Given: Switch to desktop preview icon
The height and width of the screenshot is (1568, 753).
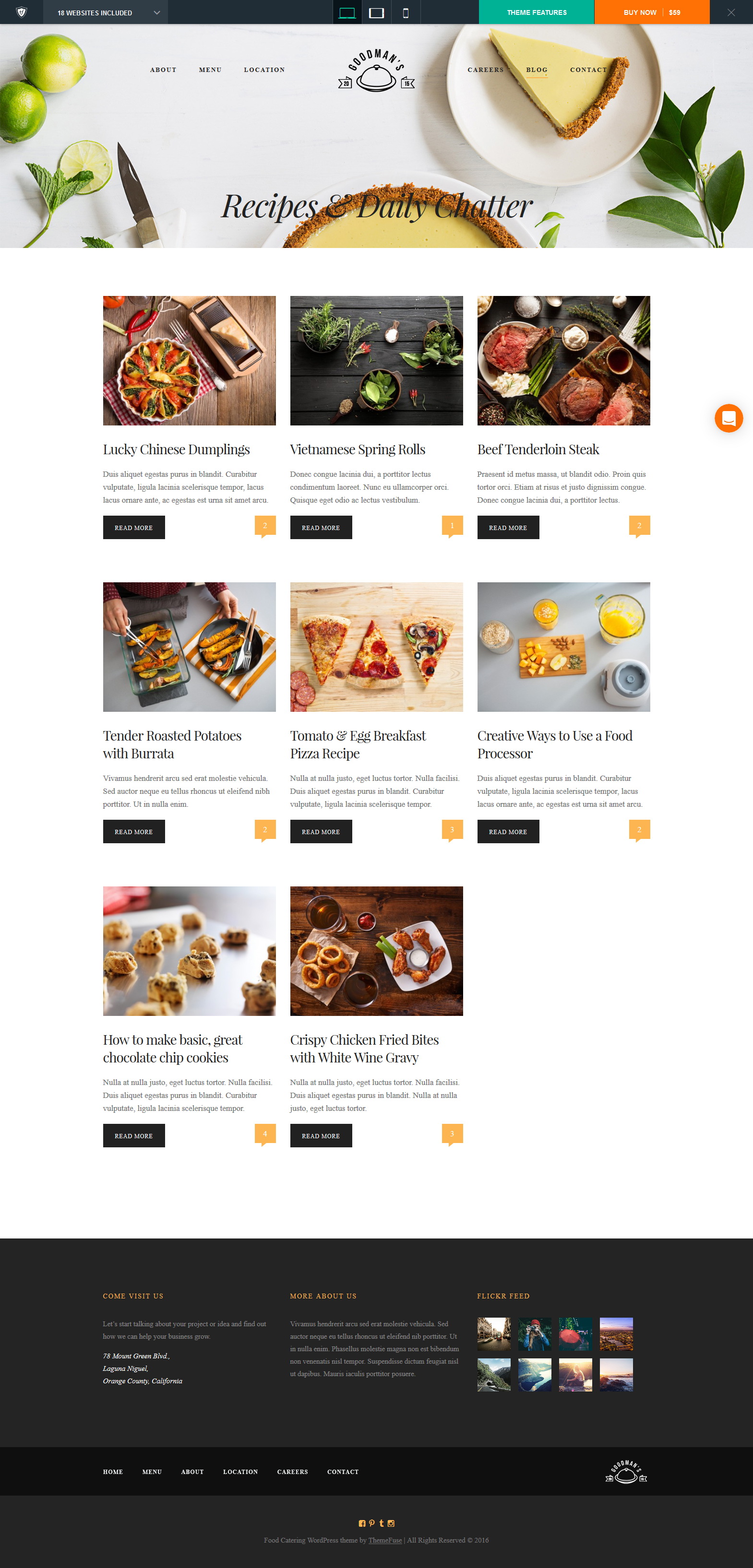Looking at the screenshot, I should 347,12.
